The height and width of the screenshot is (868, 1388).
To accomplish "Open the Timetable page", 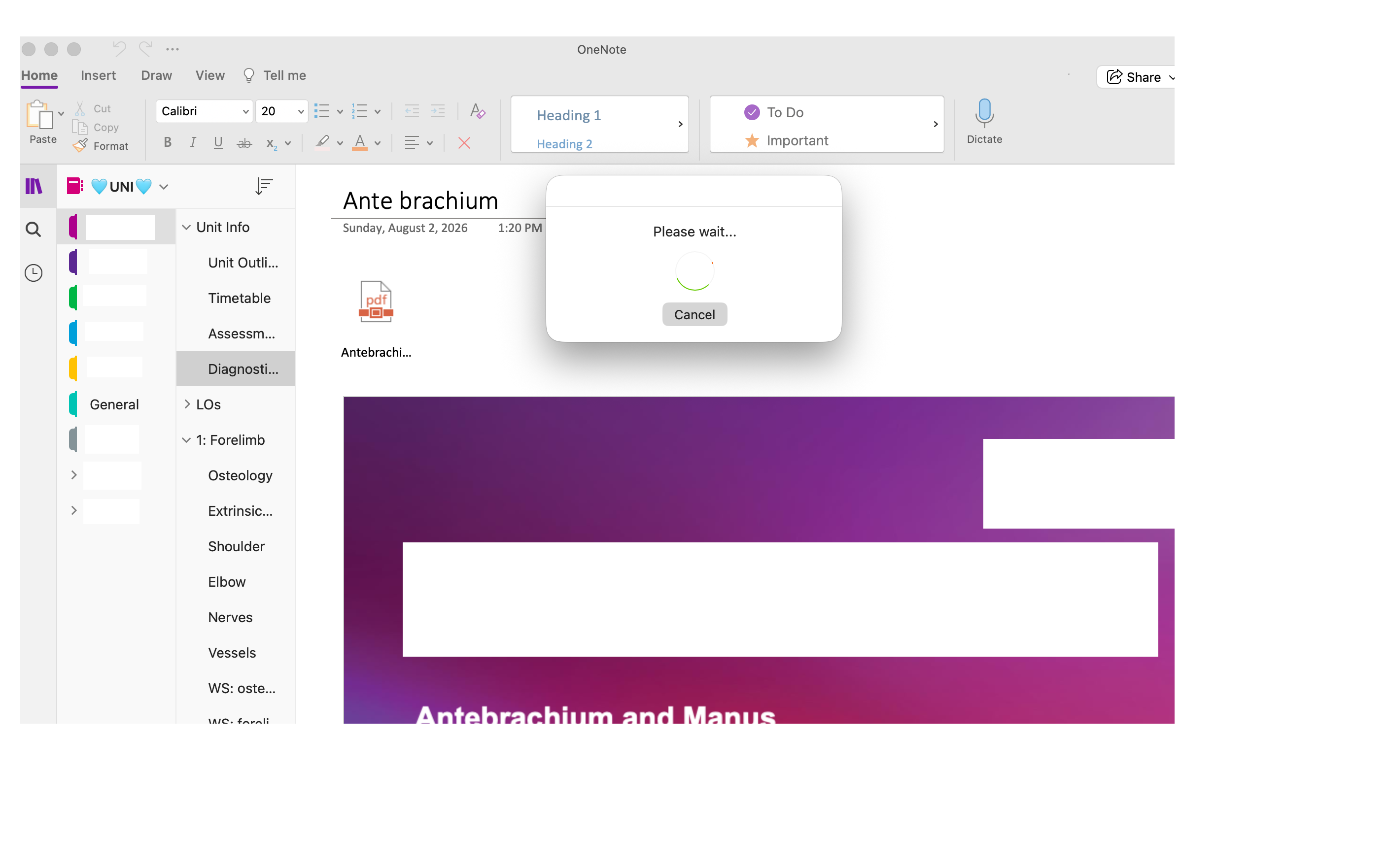I will pyautogui.click(x=236, y=298).
